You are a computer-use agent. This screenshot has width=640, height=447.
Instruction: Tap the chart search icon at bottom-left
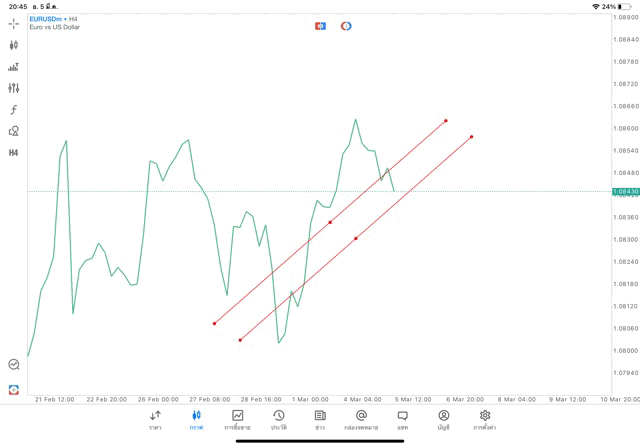coord(14,365)
